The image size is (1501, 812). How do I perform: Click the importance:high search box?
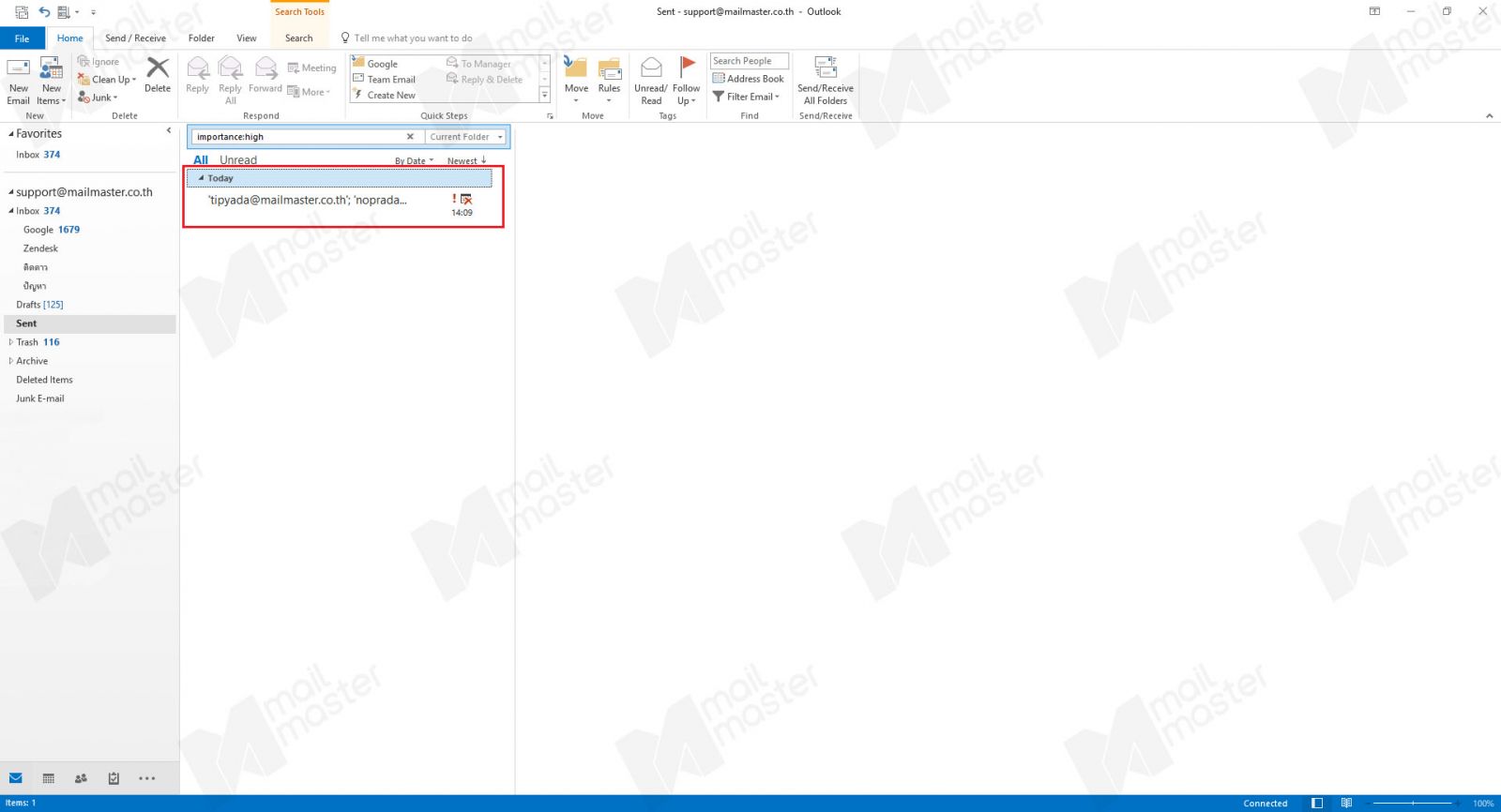point(298,137)
